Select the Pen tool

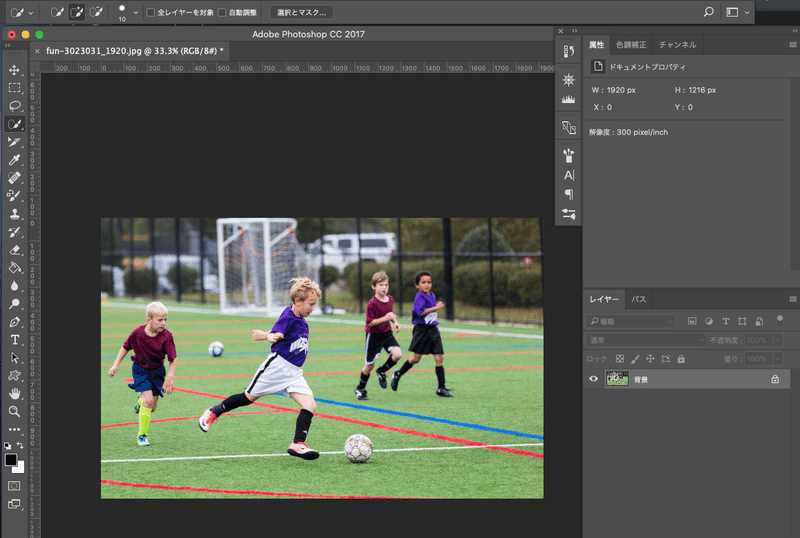point(14,322)
